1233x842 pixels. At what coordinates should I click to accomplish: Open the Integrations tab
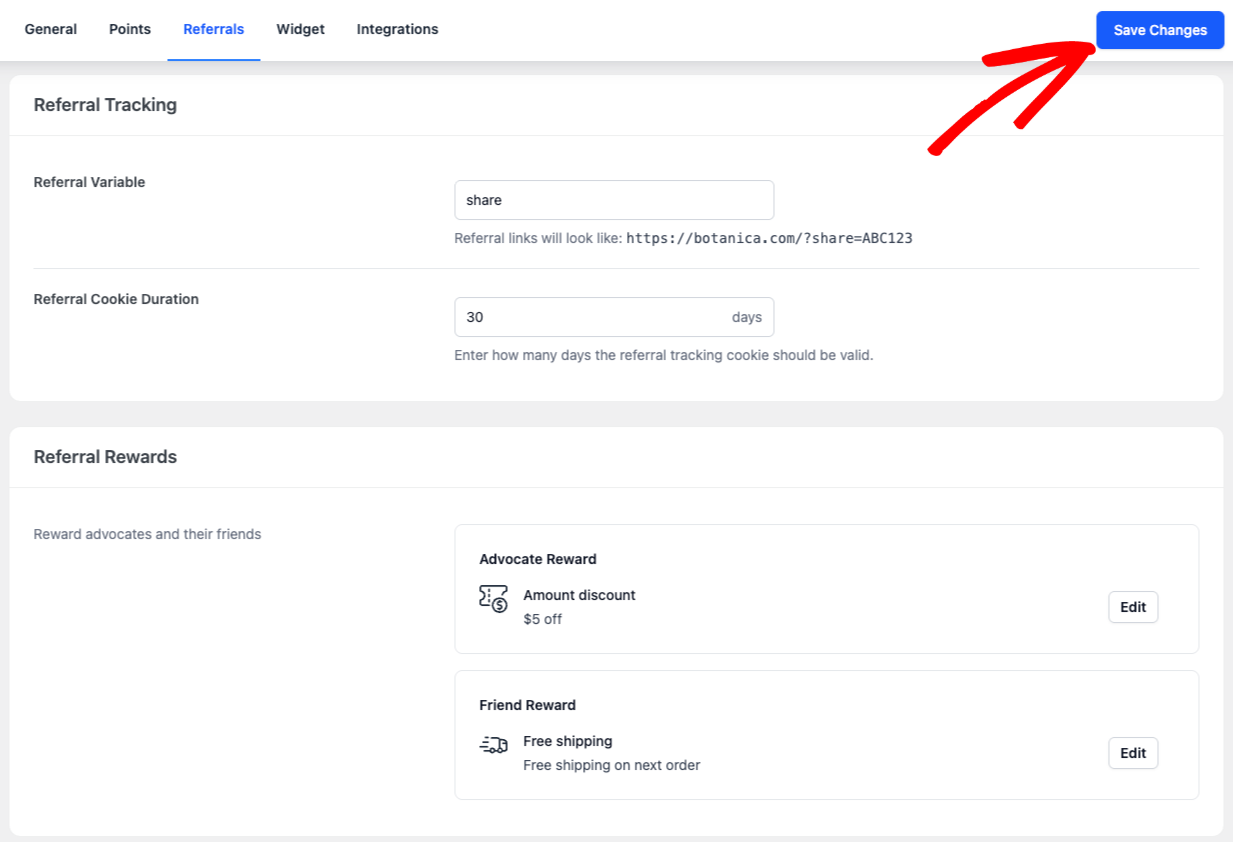coord(397,29)
